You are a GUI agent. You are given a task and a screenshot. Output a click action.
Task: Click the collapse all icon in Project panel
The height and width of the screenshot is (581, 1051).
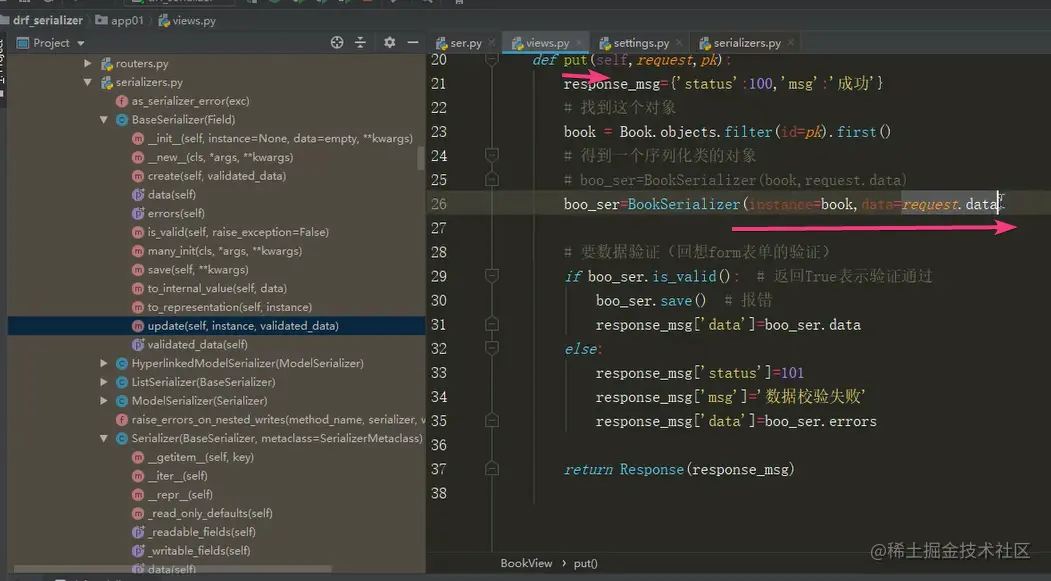(x=361, y=43)
